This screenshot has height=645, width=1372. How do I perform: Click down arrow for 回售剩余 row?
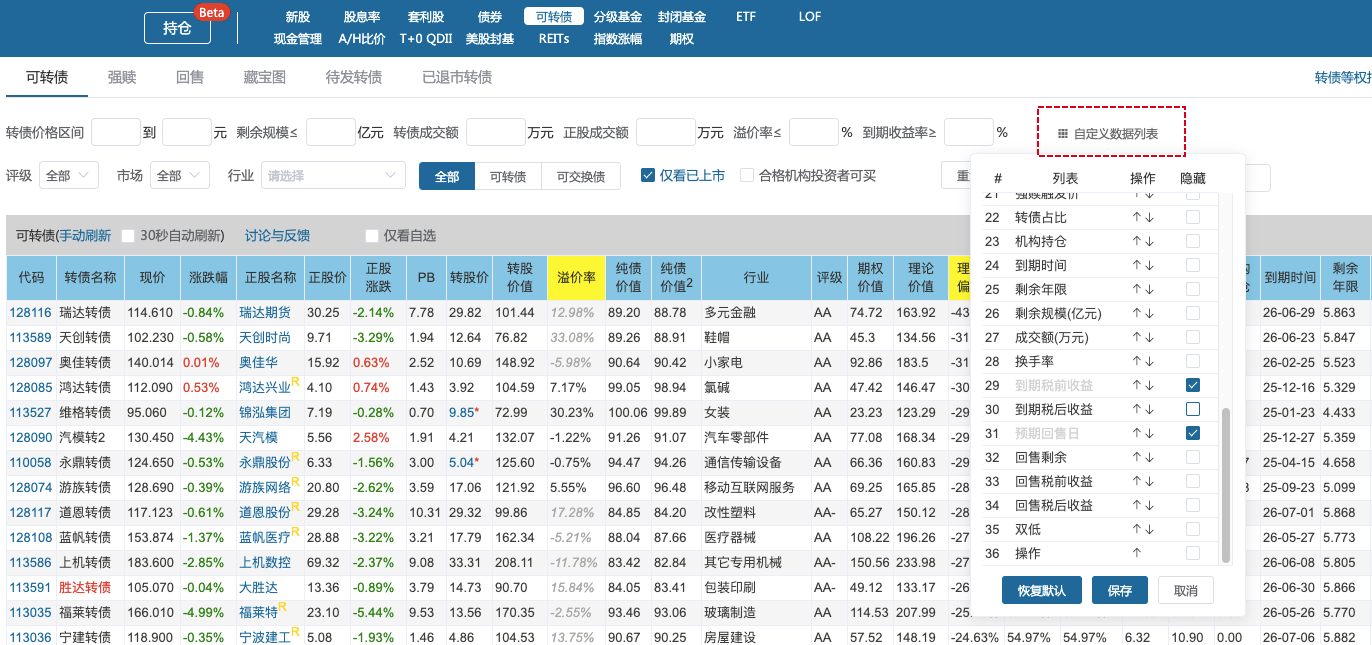coord(1149,457)
